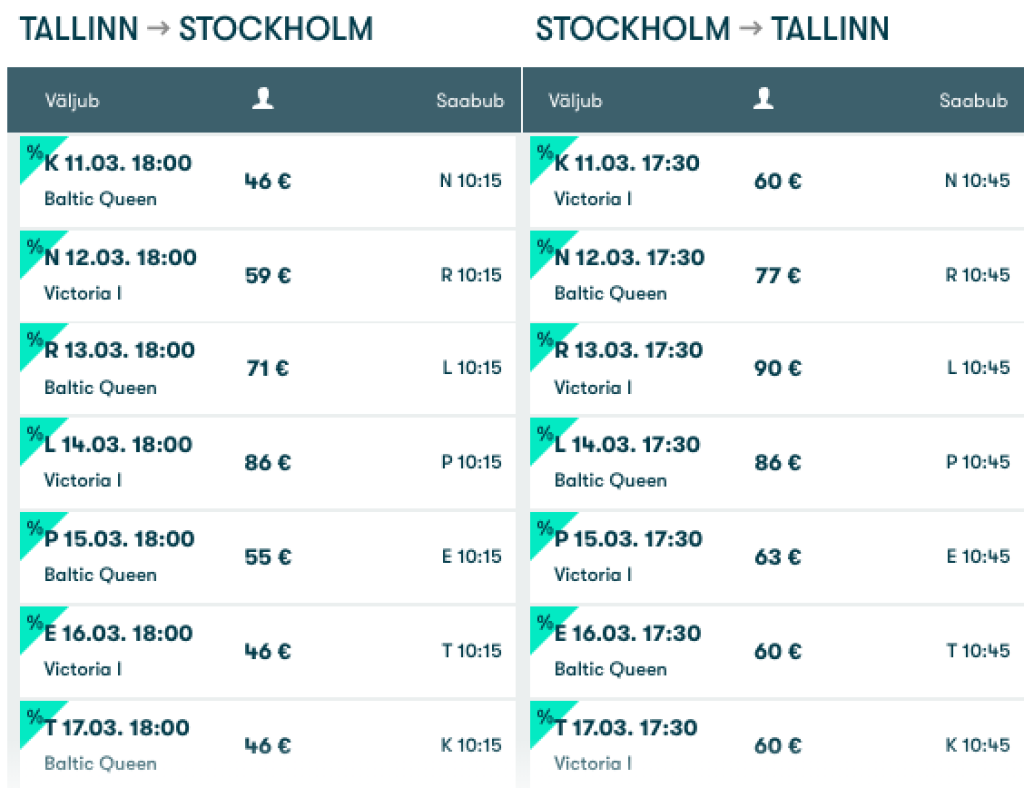Click Väljub header in Tallinn–Stockholm table

[72, 101]
